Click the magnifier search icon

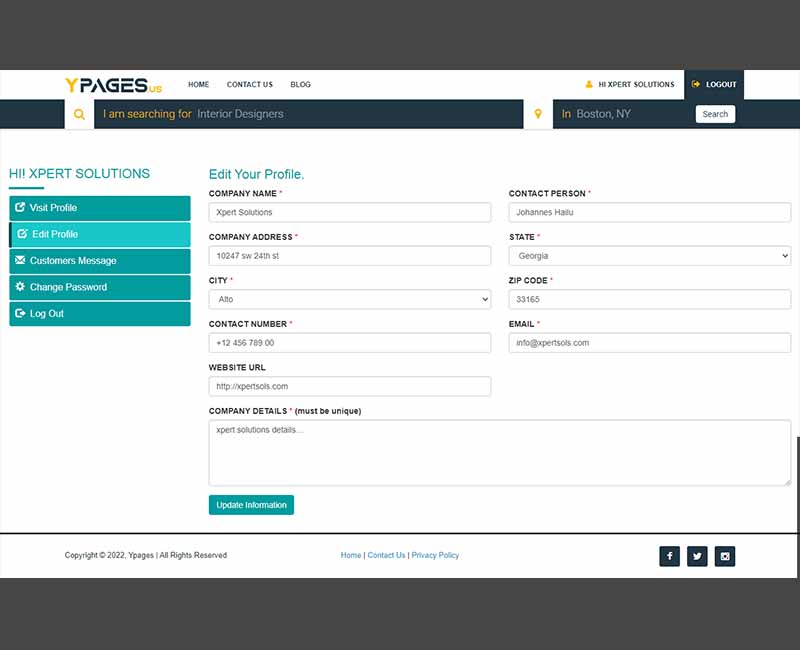point(79,114)
